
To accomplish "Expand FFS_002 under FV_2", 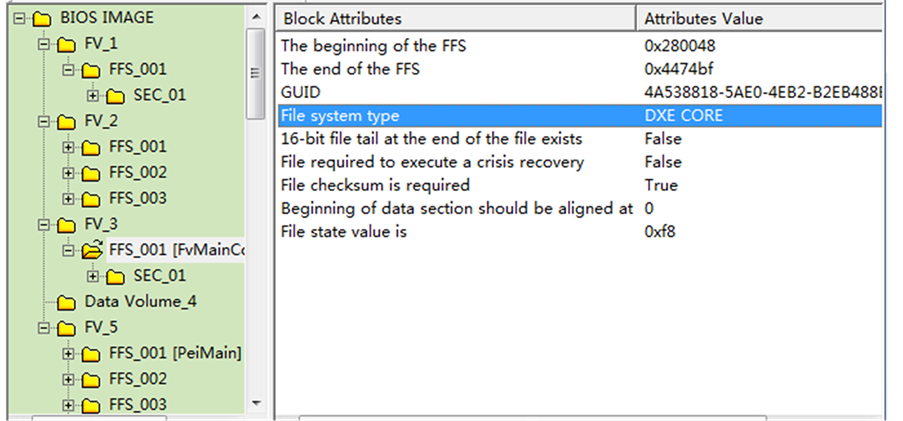I will point(68,173).
